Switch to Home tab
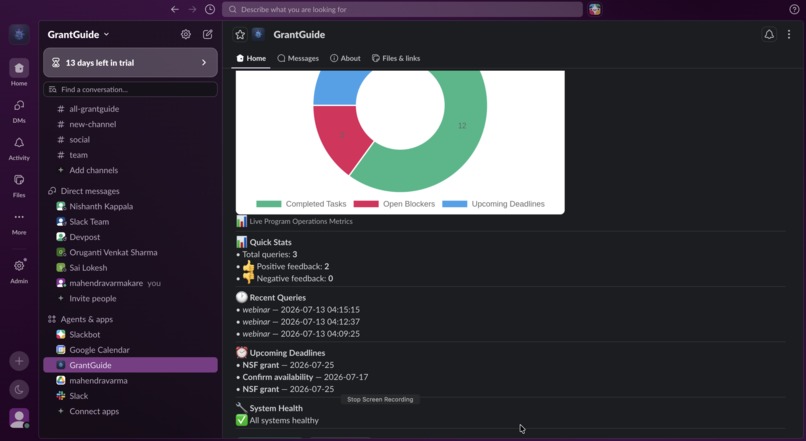 coord(251,58)
